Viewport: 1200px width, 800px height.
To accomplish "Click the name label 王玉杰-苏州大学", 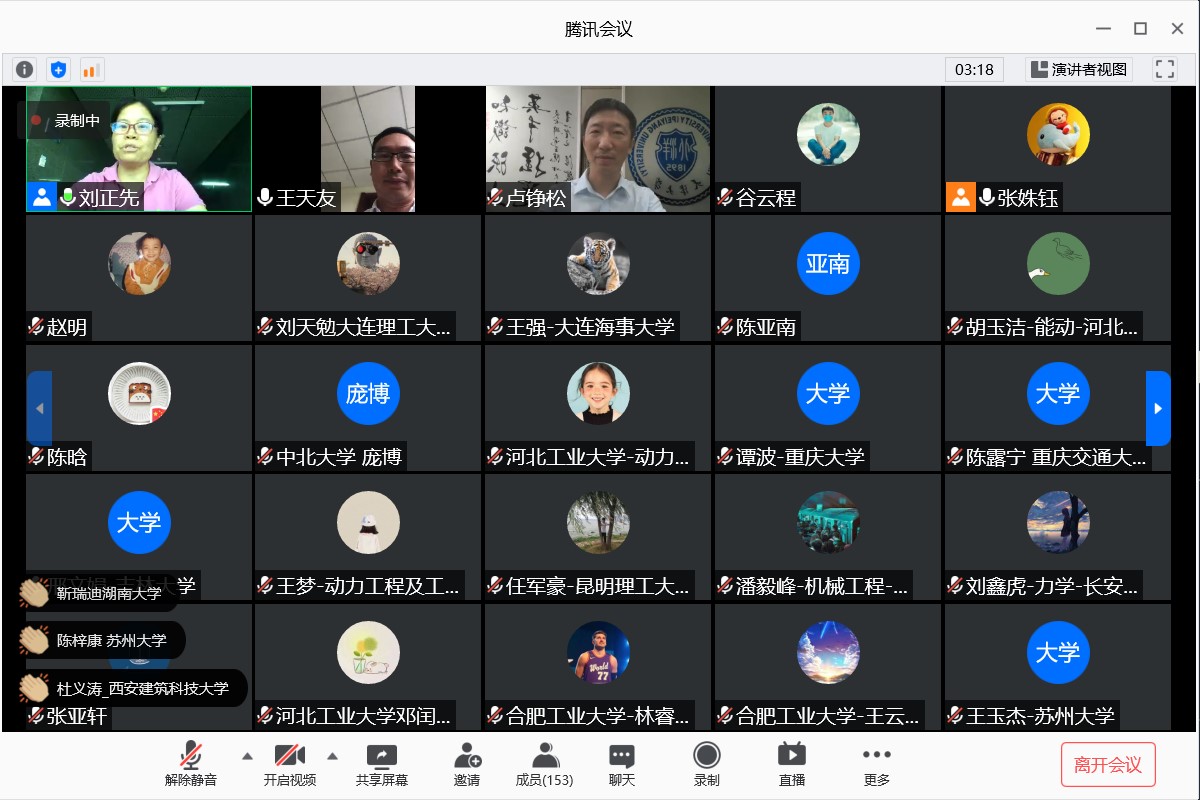I will click(x=1040, y=716).
